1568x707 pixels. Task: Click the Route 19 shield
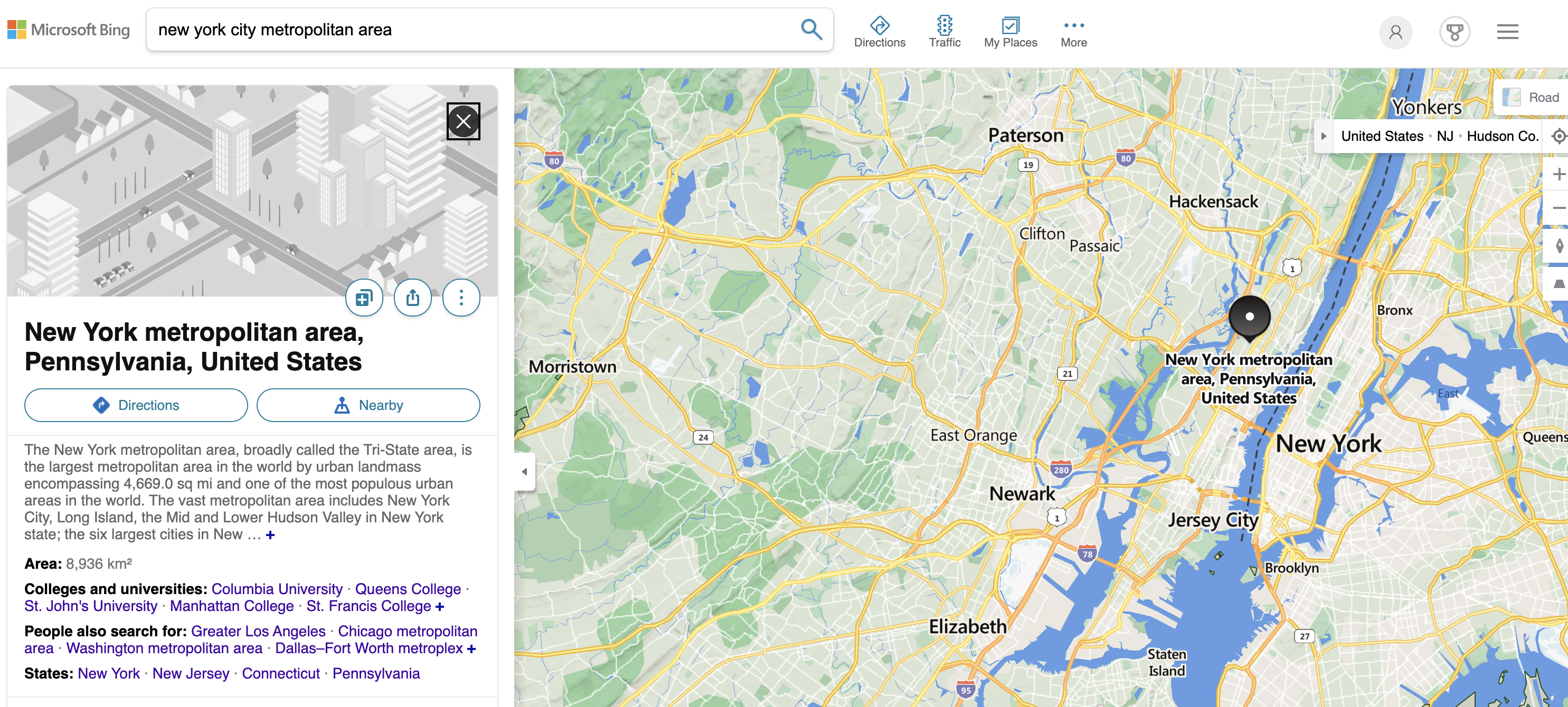tap(1027, 164)
